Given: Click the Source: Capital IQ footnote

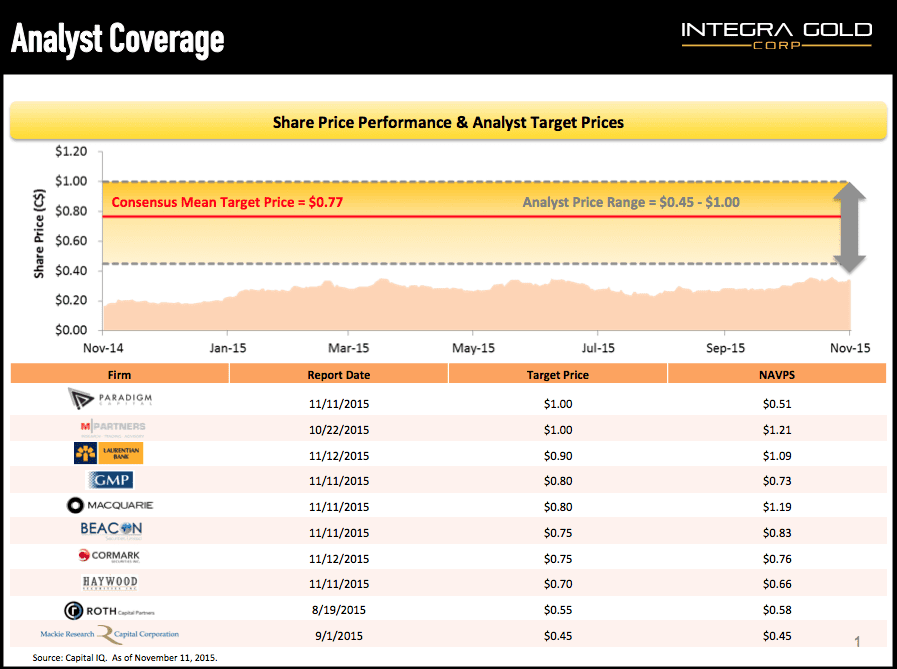Looking at the screenshot, I should click(x=125, y=658).
